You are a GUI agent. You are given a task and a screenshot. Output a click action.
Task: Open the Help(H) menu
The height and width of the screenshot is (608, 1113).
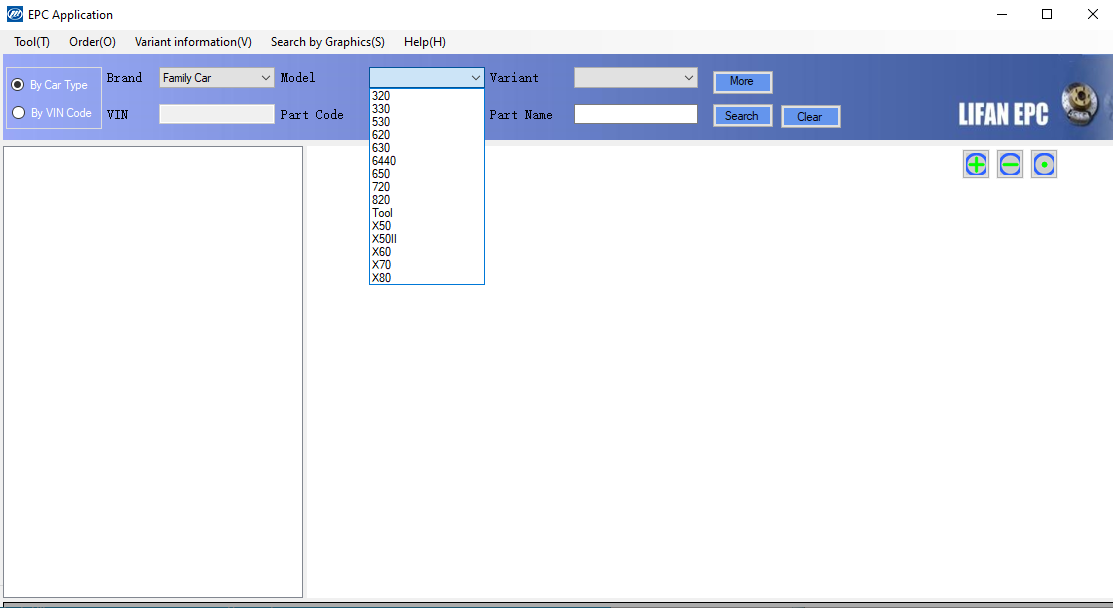coord(424,42)
